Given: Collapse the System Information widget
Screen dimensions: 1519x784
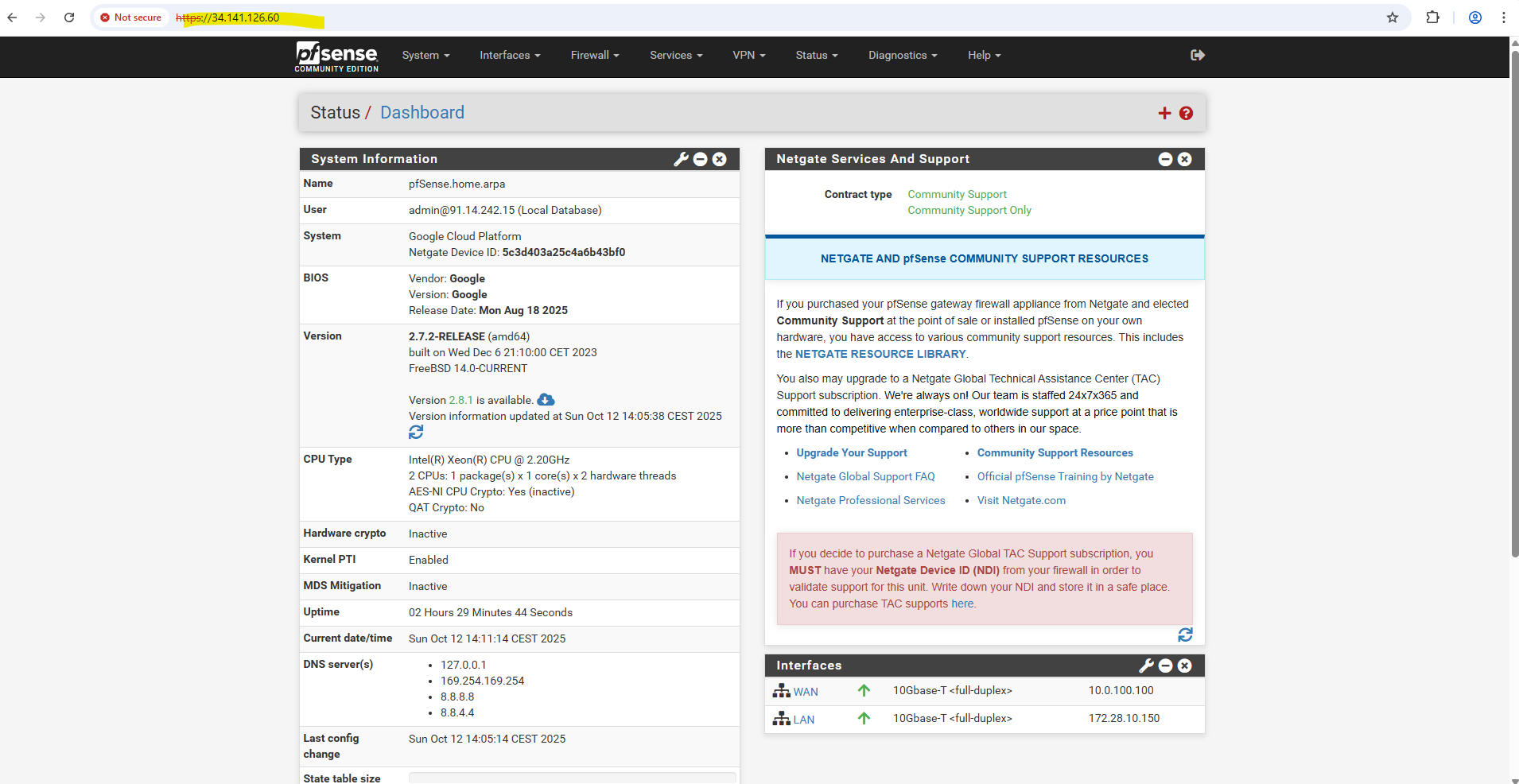Looking at the screenshot, I should [701, 159].
